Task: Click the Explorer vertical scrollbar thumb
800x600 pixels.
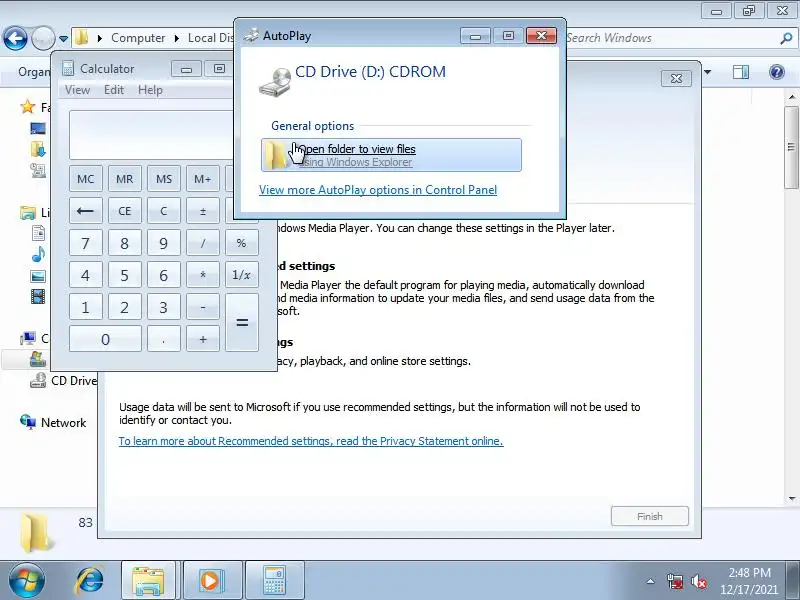Action: click(792, 147)
